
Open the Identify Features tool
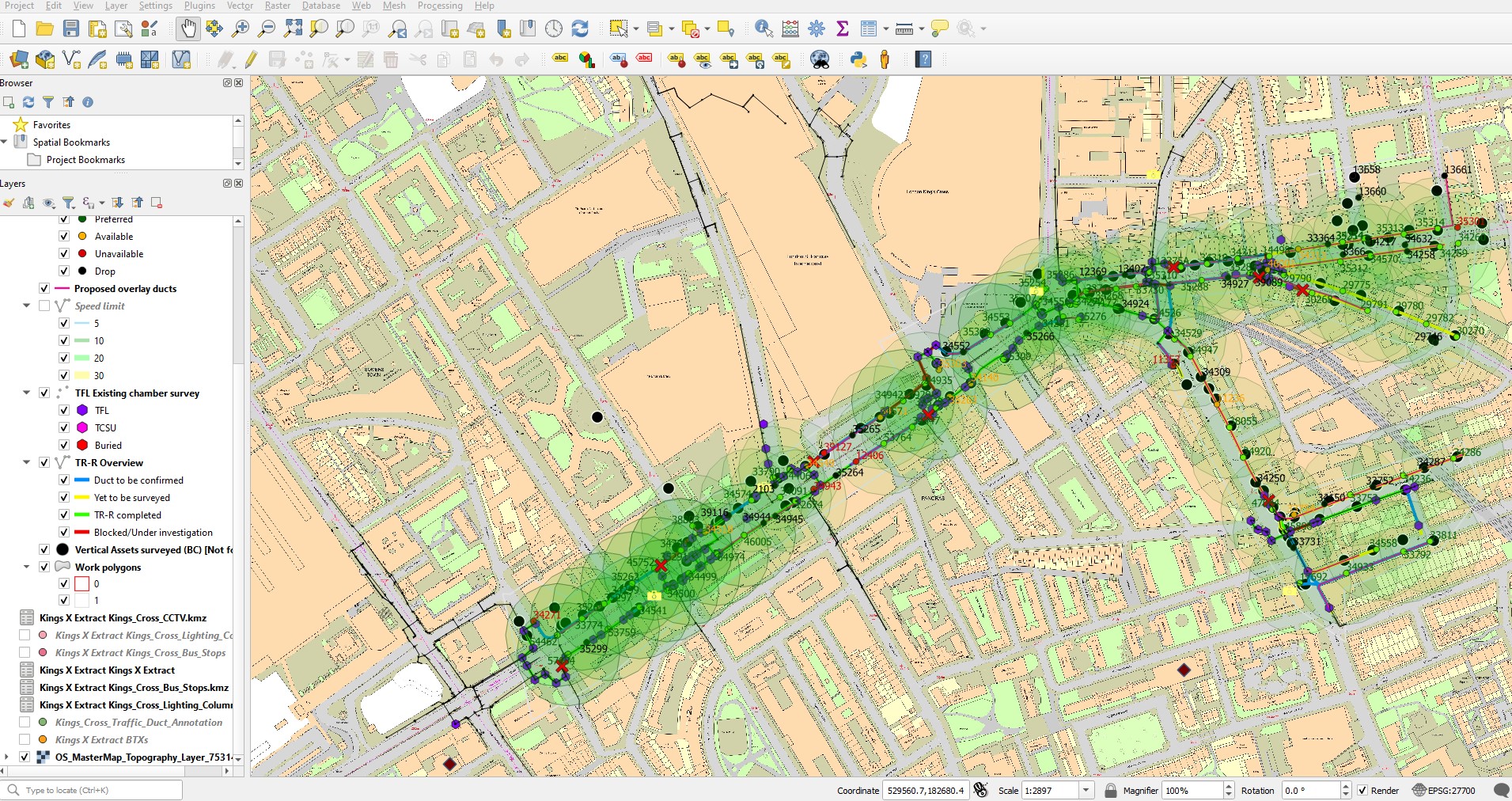point(762,28)
